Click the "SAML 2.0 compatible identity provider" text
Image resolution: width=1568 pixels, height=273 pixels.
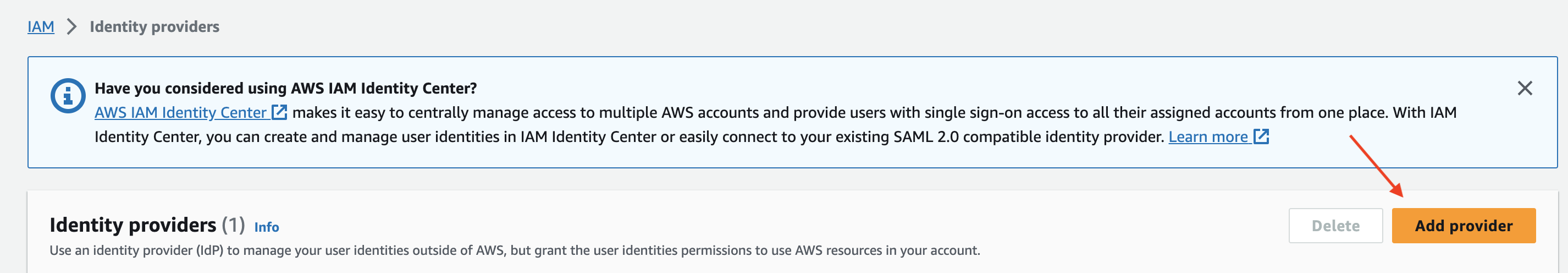click(x=1029, y=137)
